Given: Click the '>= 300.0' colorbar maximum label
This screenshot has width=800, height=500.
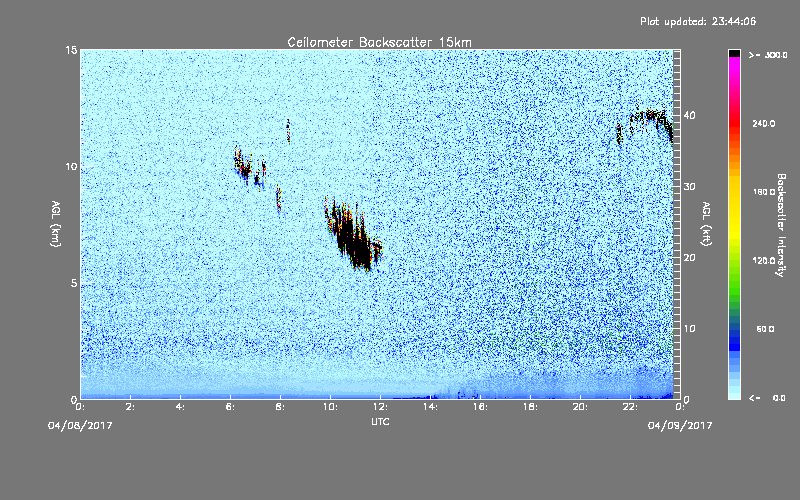Looking at the screenshot, I should [768, 55].
